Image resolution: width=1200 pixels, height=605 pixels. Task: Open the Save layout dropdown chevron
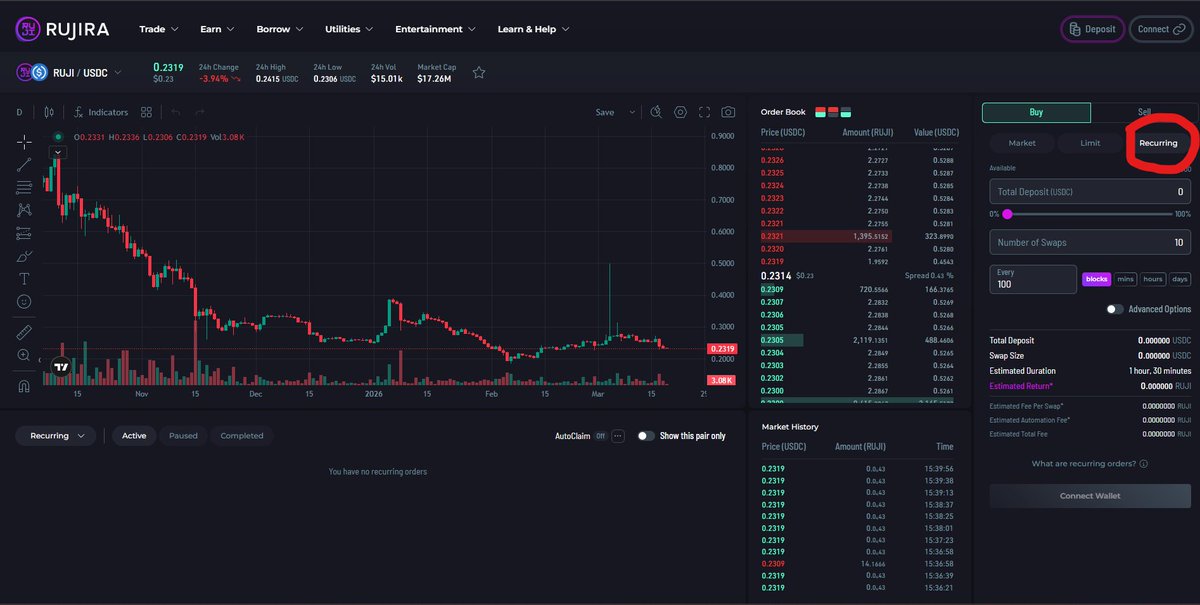pyautogui.click(x=632, y=112)
